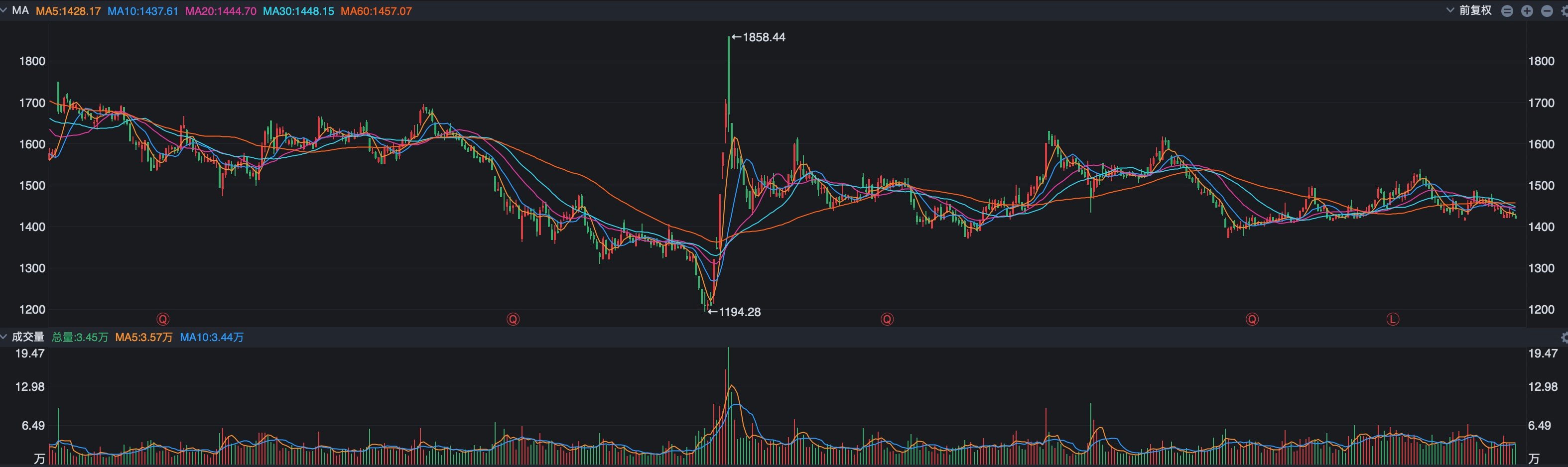Toggle the MA5:1428.17 indicator line
This screenshot has height=467, width=1568.
click(x=68, y=11)
